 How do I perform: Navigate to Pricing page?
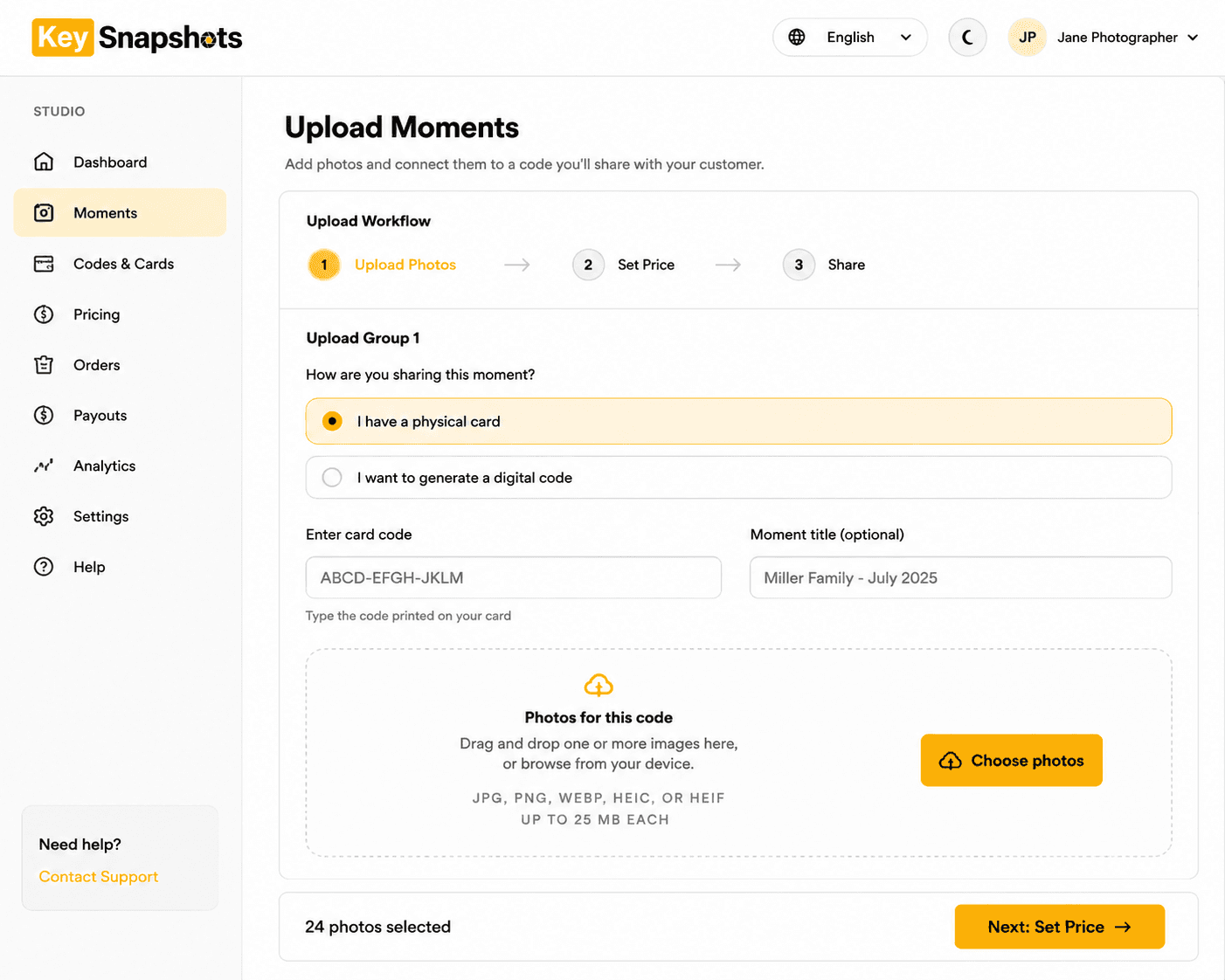pos(120,314)
